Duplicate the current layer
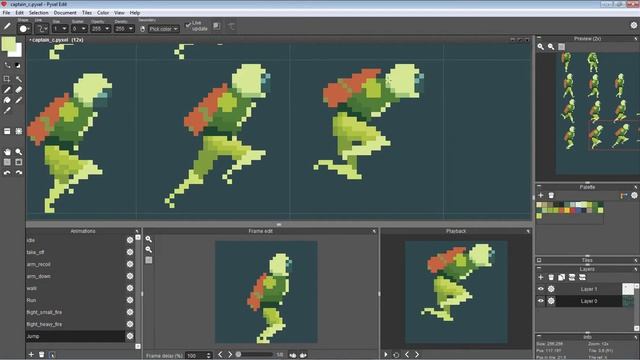Screen dimensions: 640x360 562,277
